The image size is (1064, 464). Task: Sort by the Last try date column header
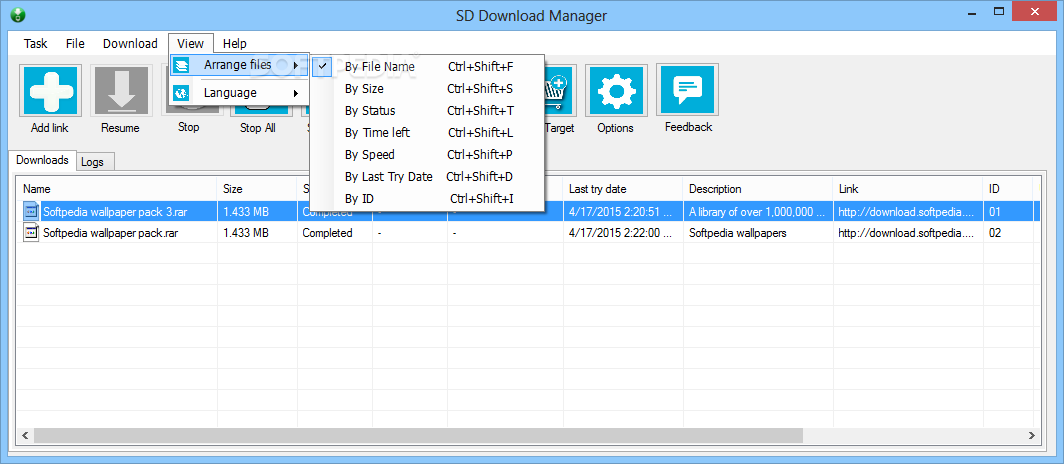(x=623, y=189)
